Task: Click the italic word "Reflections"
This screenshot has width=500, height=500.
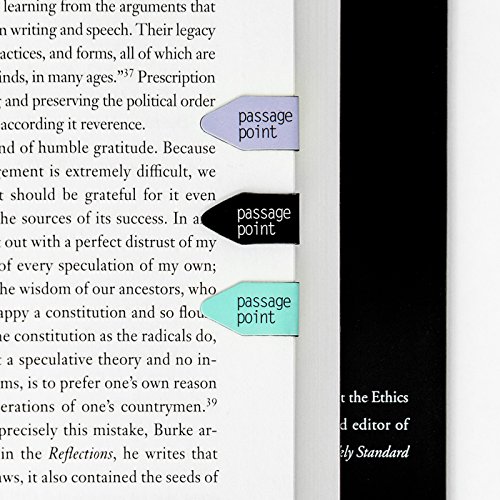Action: [80, 454]
